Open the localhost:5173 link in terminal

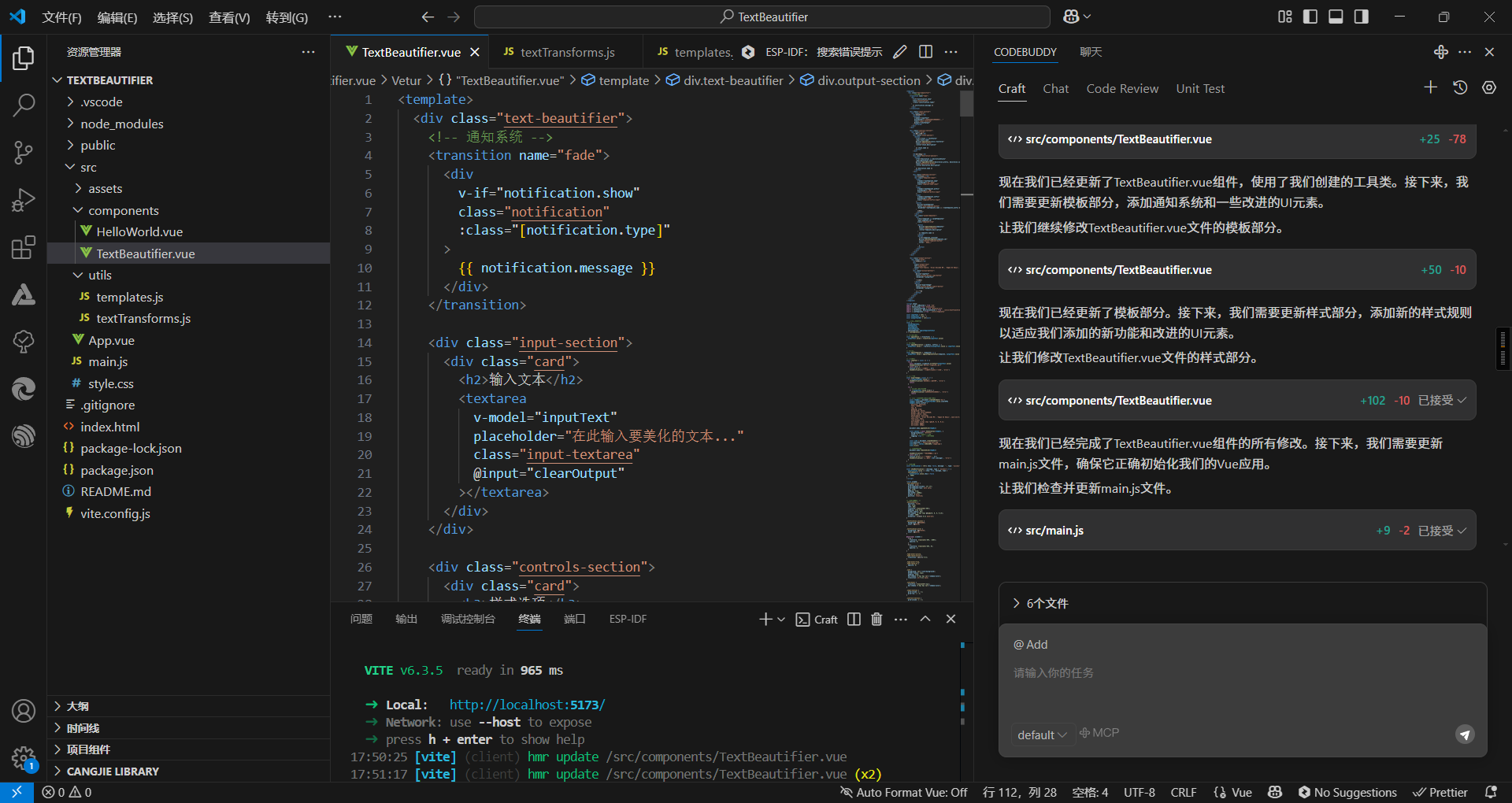click(527, 705)
